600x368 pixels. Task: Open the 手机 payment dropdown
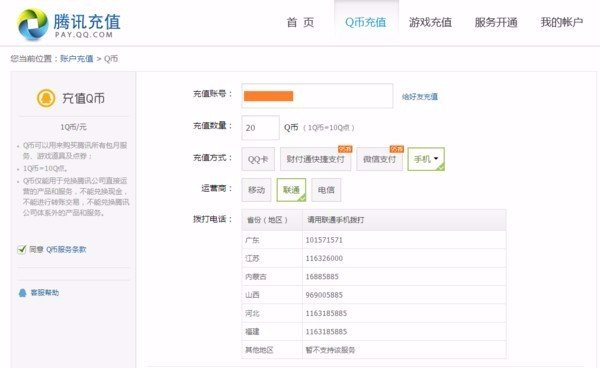(426, 159)
